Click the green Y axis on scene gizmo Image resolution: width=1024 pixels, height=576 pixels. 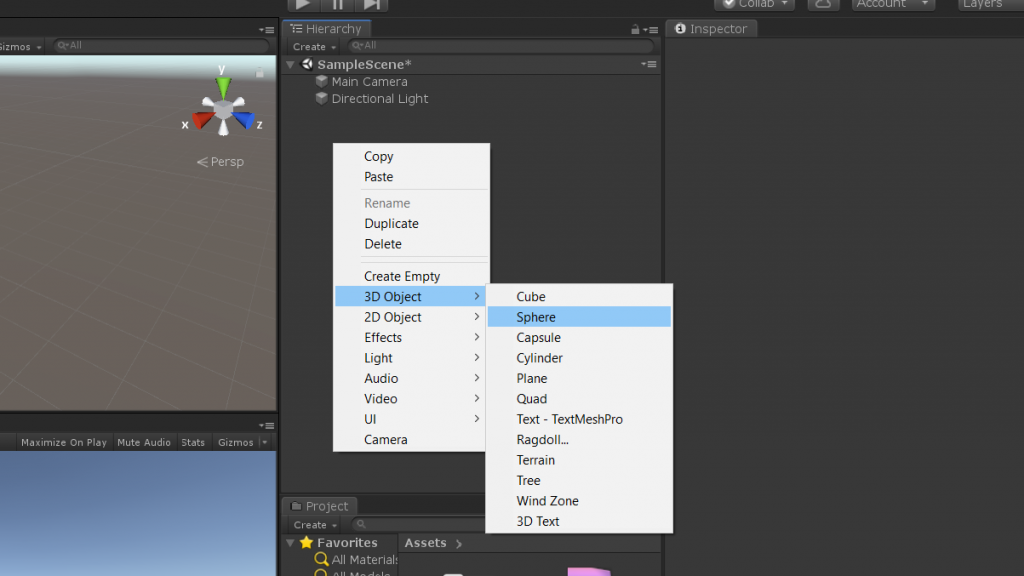click(x=224, y=86)
